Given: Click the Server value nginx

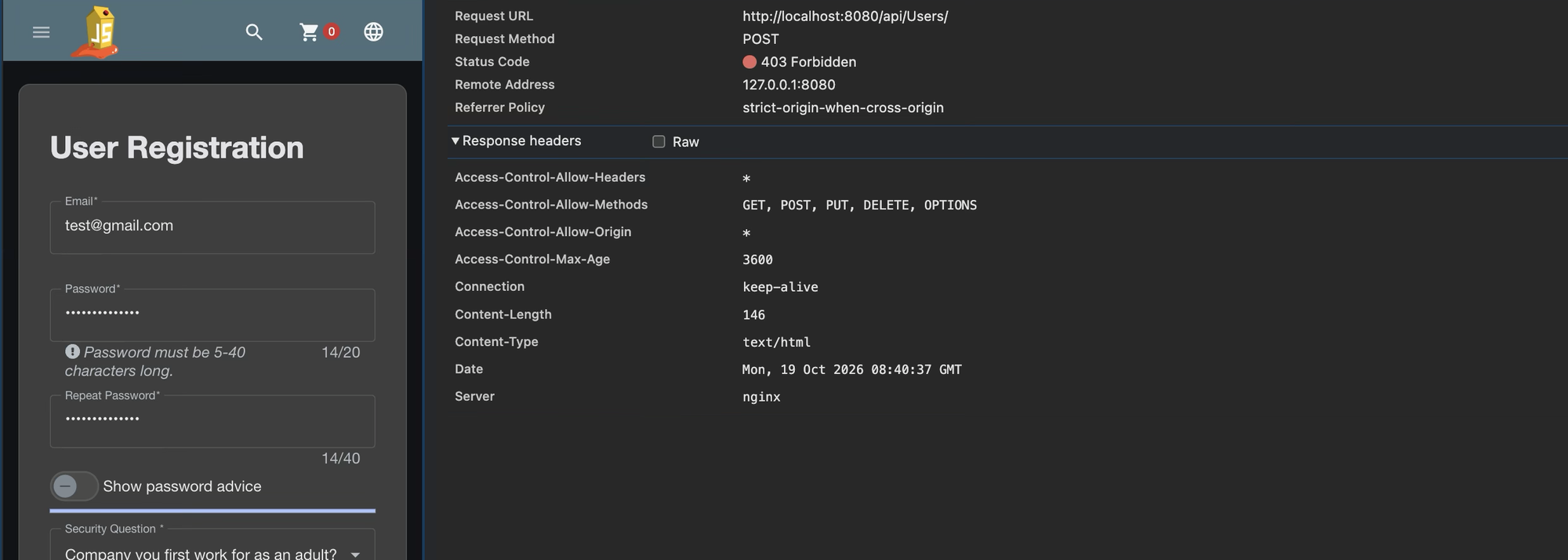Looking at the screenshot, I should point(761,397).
